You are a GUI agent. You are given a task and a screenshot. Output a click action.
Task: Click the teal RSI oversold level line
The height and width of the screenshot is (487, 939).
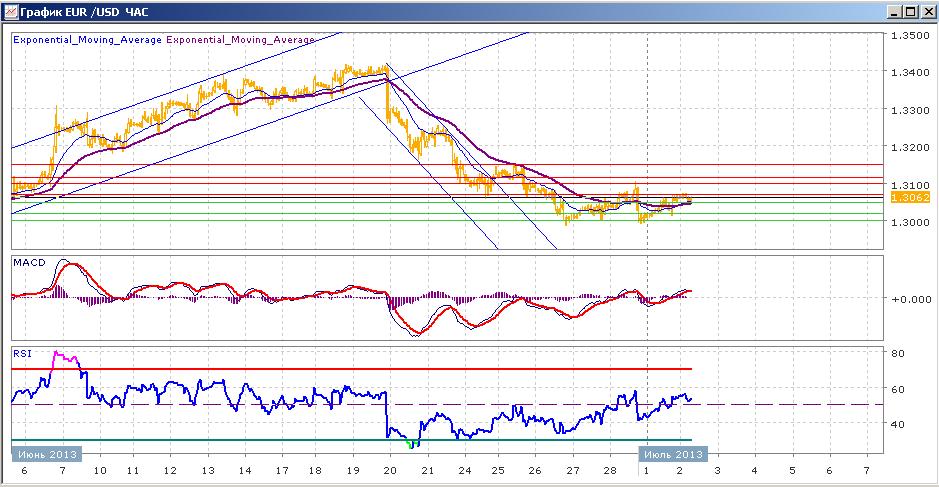tap(352, 440)
